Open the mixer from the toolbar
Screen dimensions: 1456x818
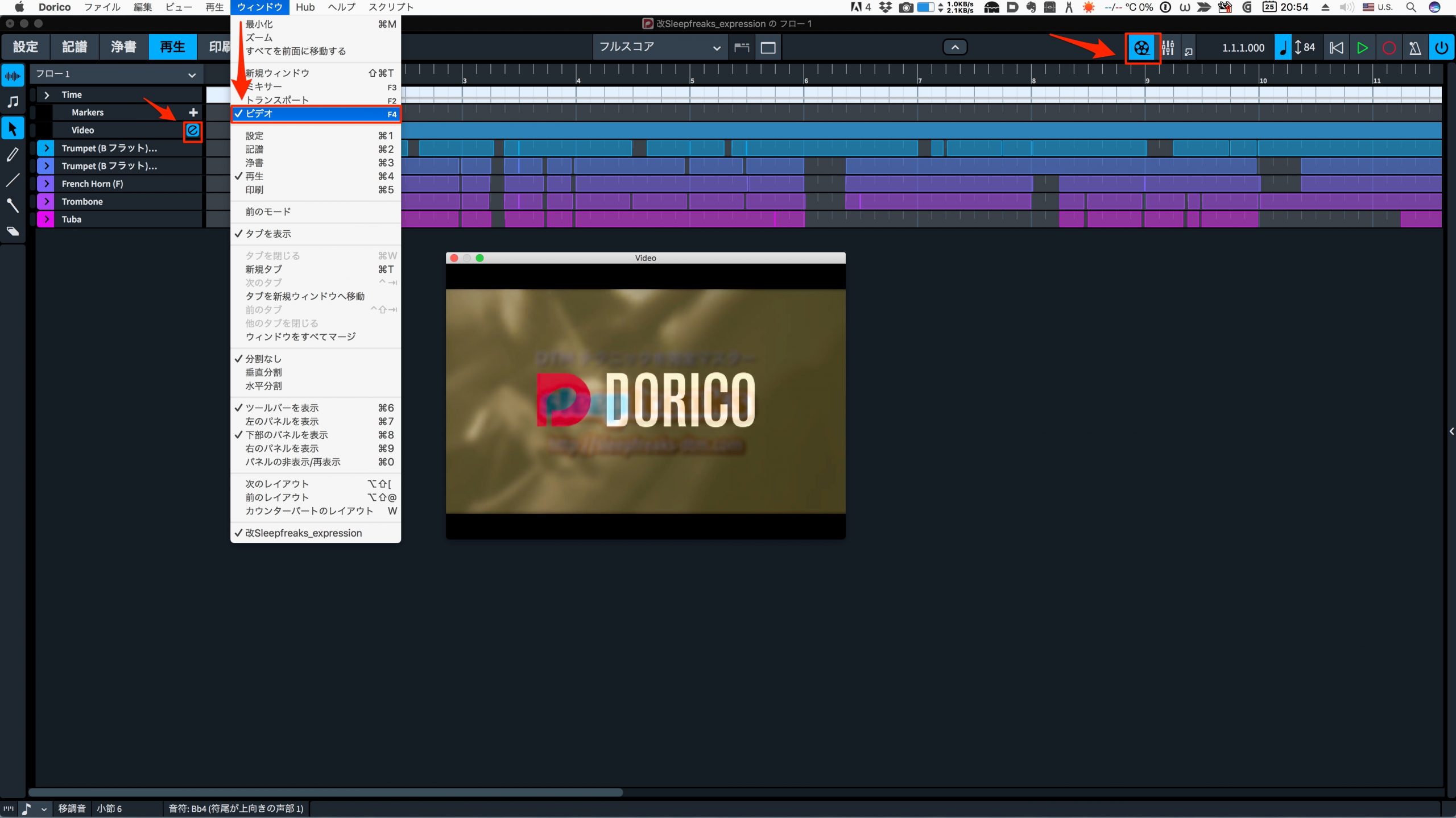pos(1168,48)
